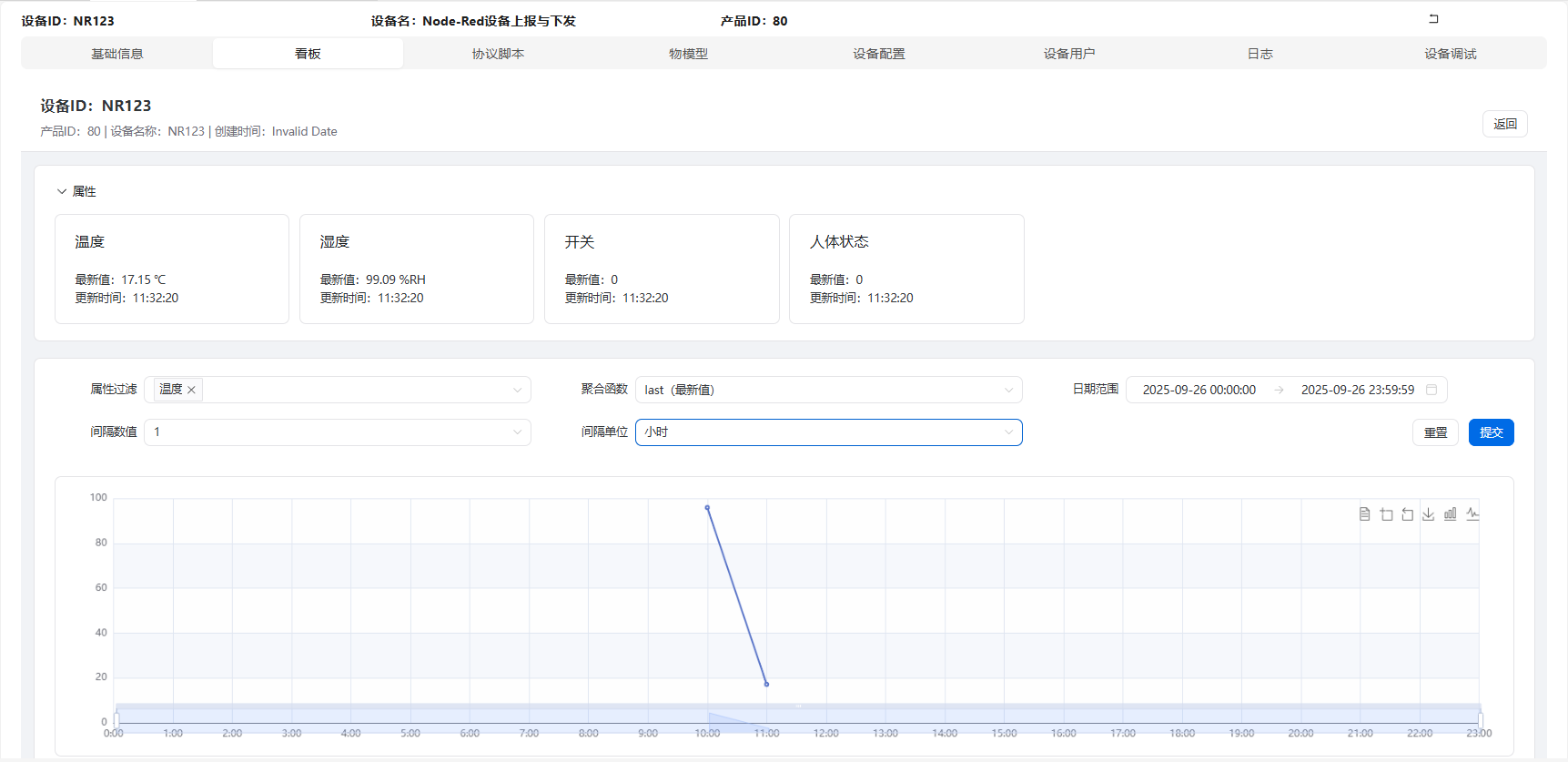The image size is (1568, 762).
Task: Collapse the 属性 section
Action: (x=62, y=191)
